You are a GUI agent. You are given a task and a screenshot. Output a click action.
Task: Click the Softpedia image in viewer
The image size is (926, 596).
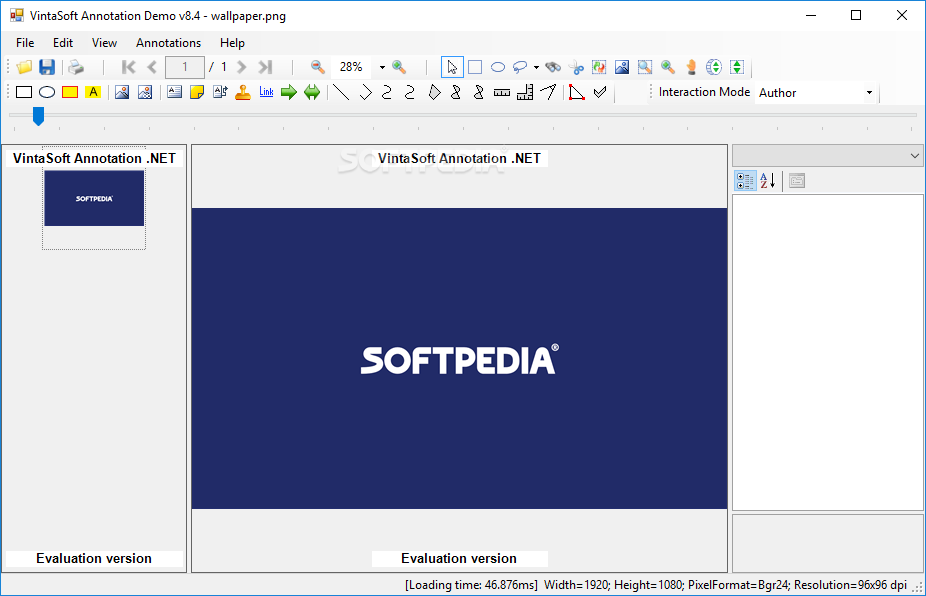(459, 359)
